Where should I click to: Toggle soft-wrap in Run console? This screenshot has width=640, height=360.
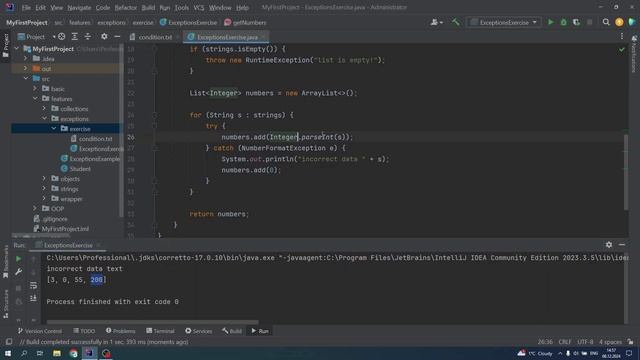point(33,285)
